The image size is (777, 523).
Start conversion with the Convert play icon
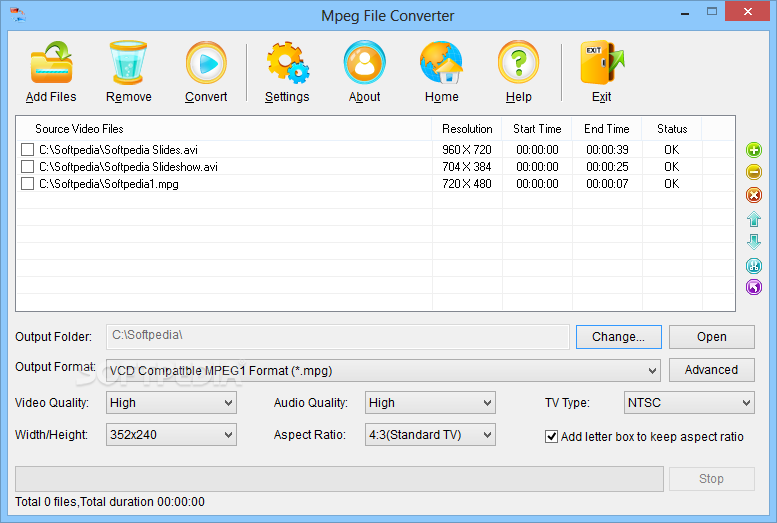tap(206, 63)
